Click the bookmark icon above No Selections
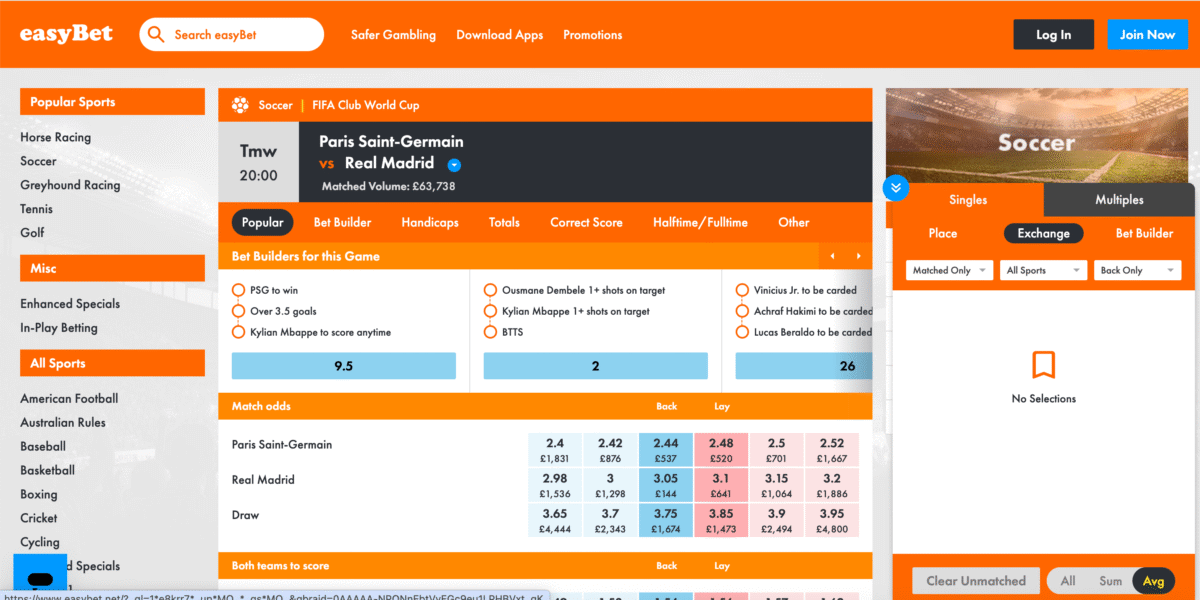This screenshot has height=600, width=1200. pyautogui.click(x=1044, y=365)
